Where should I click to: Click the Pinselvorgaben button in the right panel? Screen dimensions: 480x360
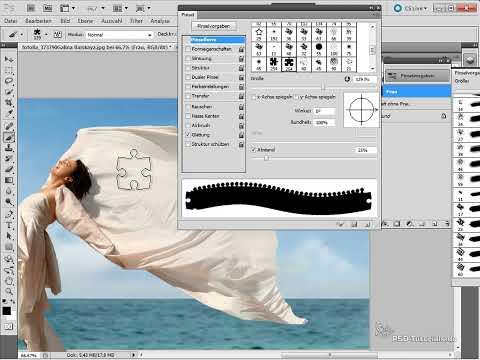(417, 76)
